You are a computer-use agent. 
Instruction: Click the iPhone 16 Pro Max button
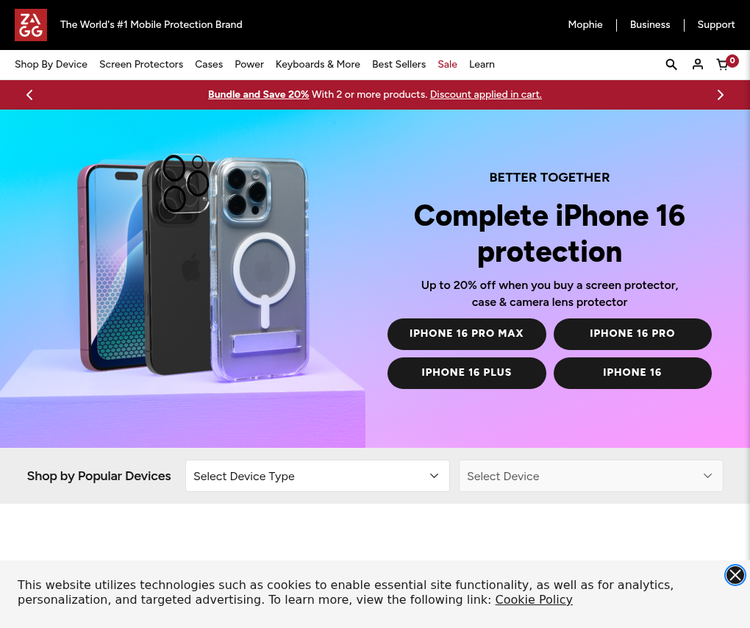[x=467, y=334]
